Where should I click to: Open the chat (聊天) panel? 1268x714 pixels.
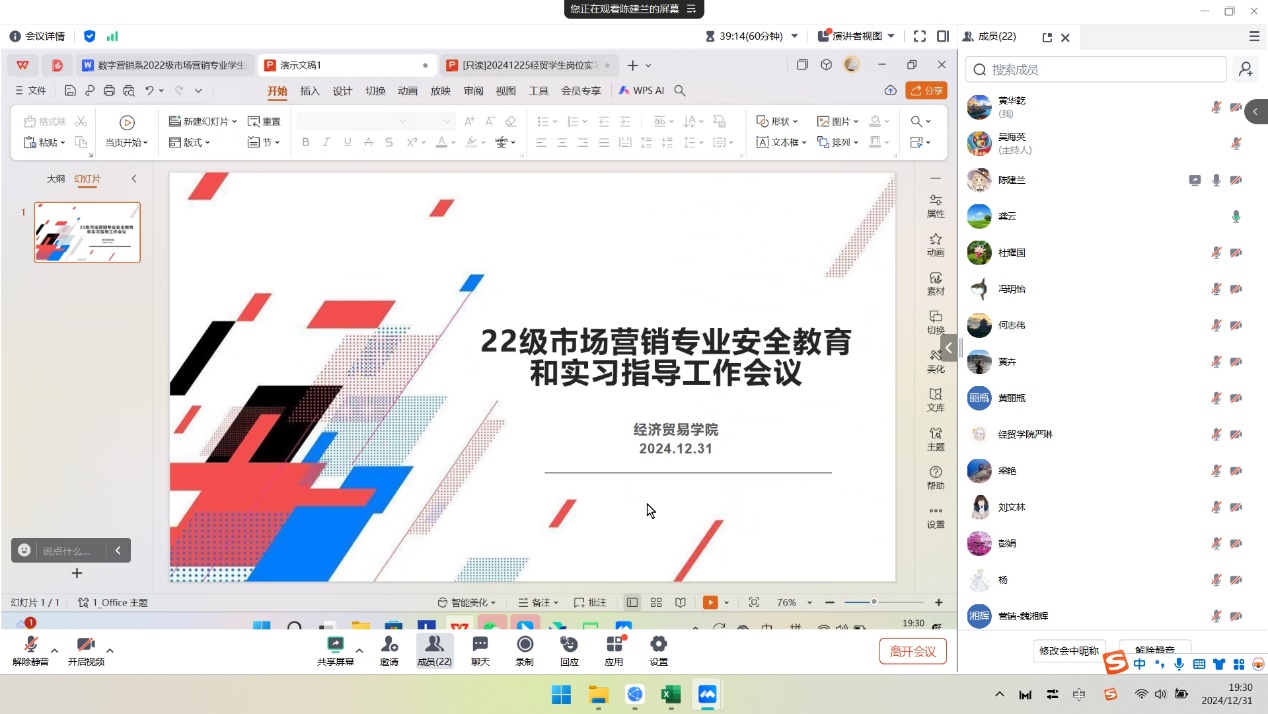480,649
